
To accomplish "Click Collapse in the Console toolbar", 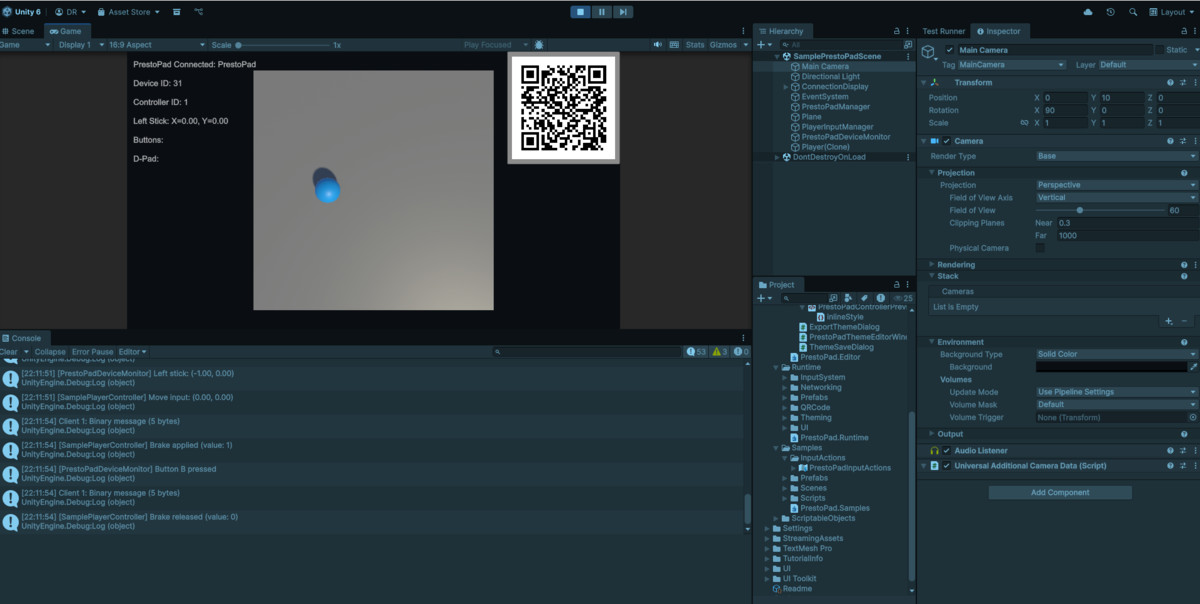I will pyautogui.click(x=49, y=352).
